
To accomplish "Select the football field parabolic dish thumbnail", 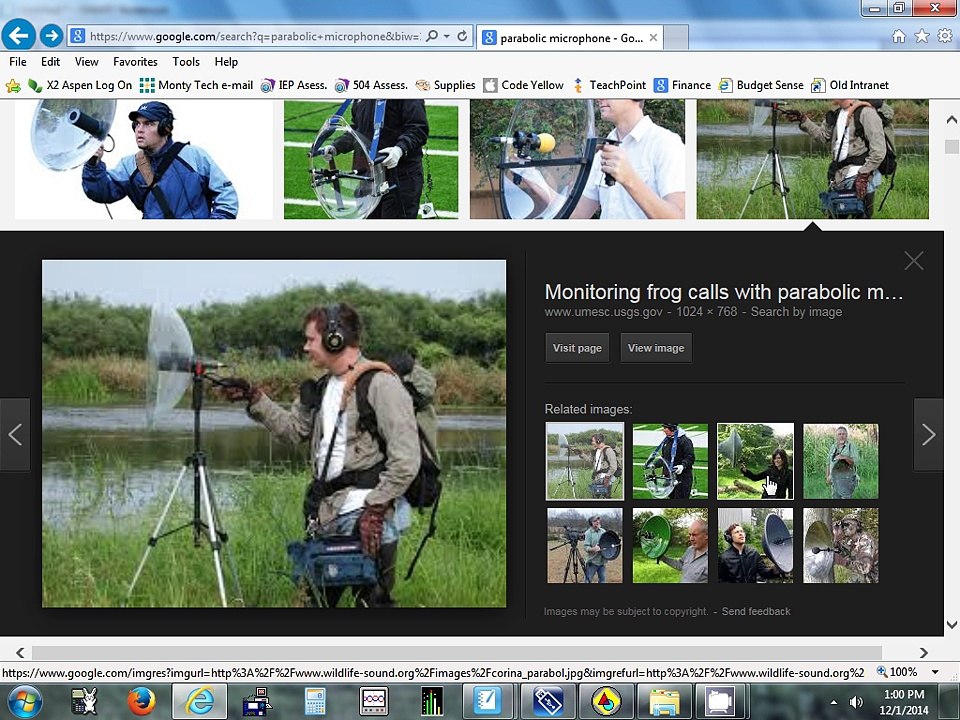I will [x=371, y=159].
